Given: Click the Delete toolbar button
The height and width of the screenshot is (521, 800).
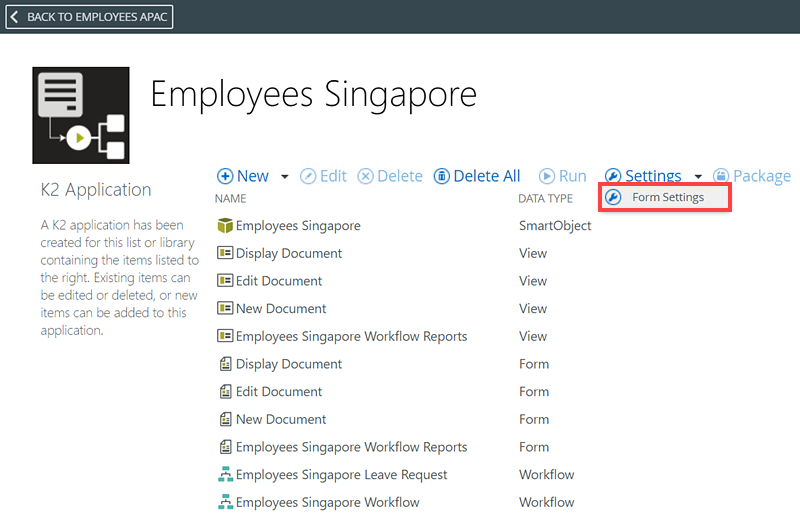Looking at the screenshot, I should coord(390,176).
